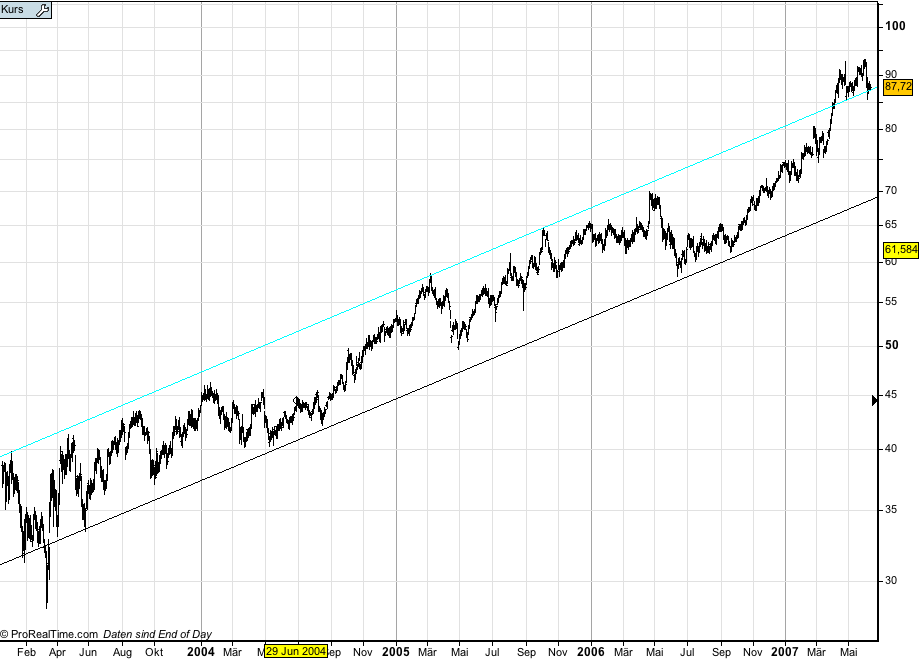Click the Okt month label
920x659 pixels.
154,652
